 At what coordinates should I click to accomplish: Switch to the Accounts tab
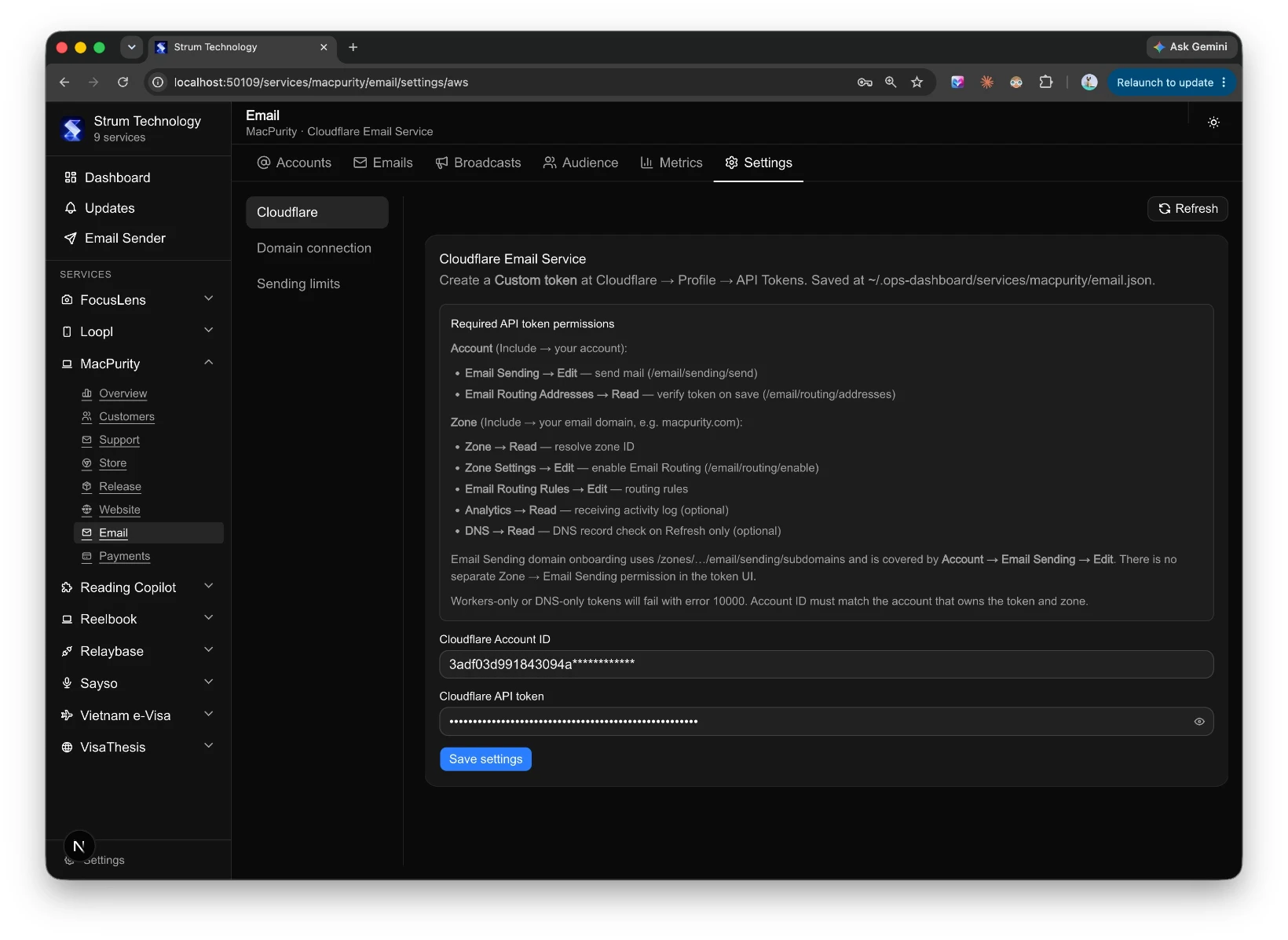(295, 163)
